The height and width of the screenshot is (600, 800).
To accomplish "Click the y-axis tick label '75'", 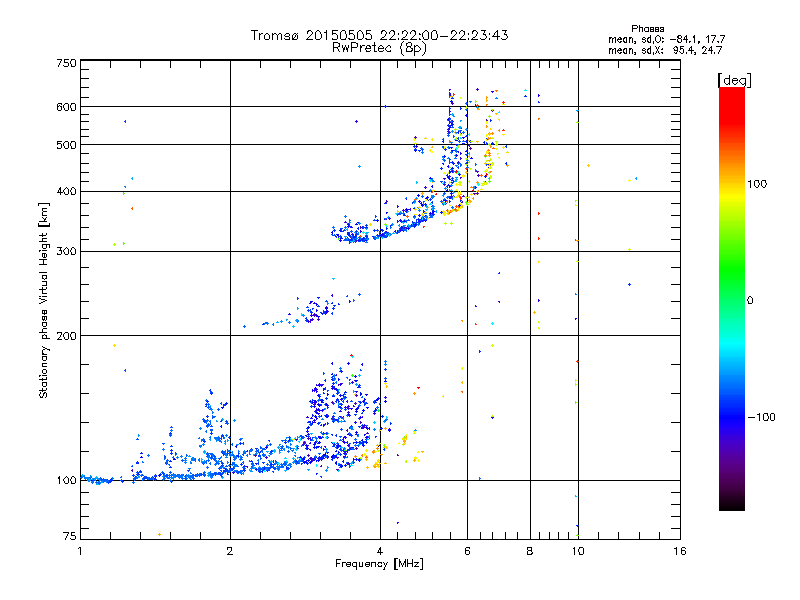I will tap(70, 536).
